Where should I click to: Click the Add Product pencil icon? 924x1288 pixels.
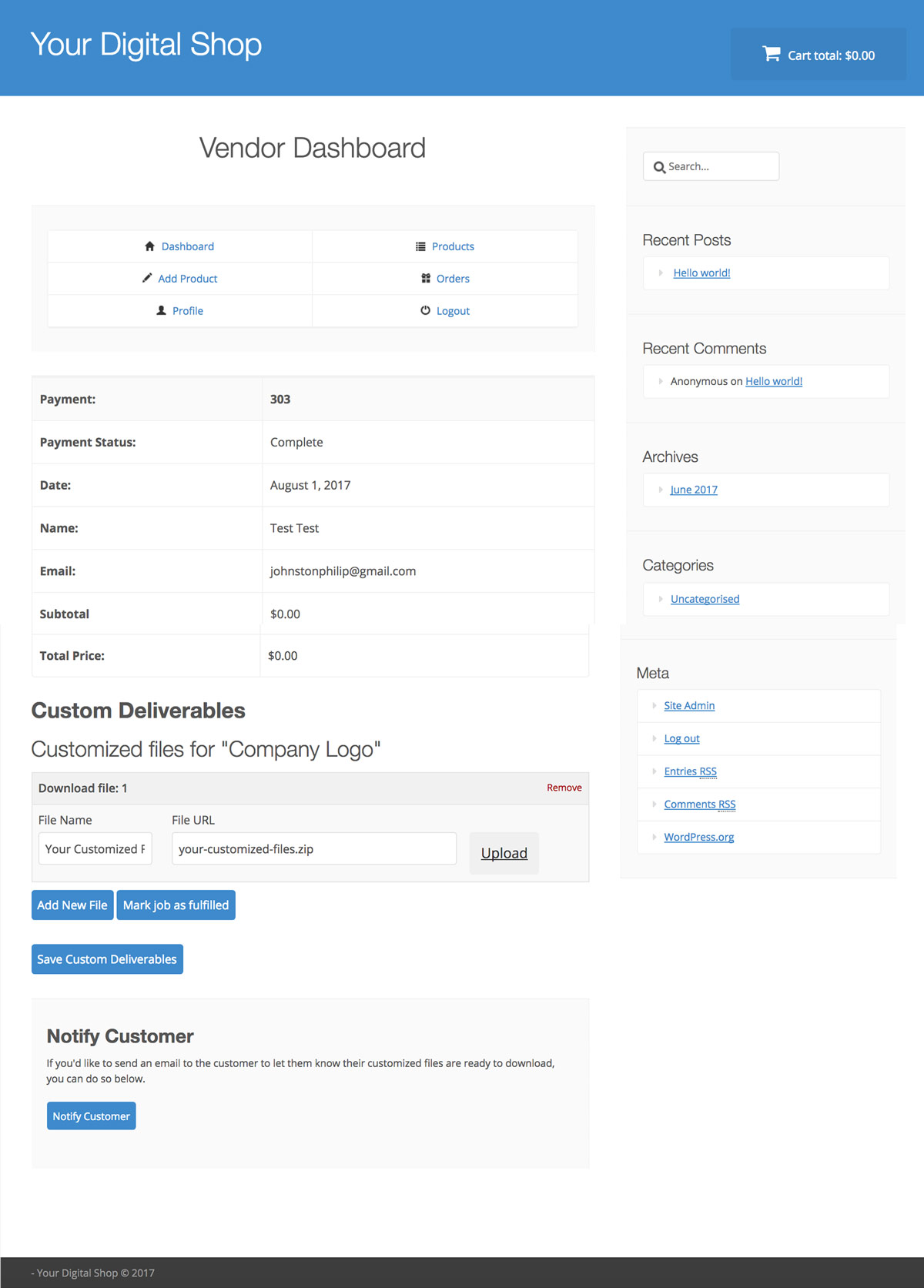pos(147,278)
